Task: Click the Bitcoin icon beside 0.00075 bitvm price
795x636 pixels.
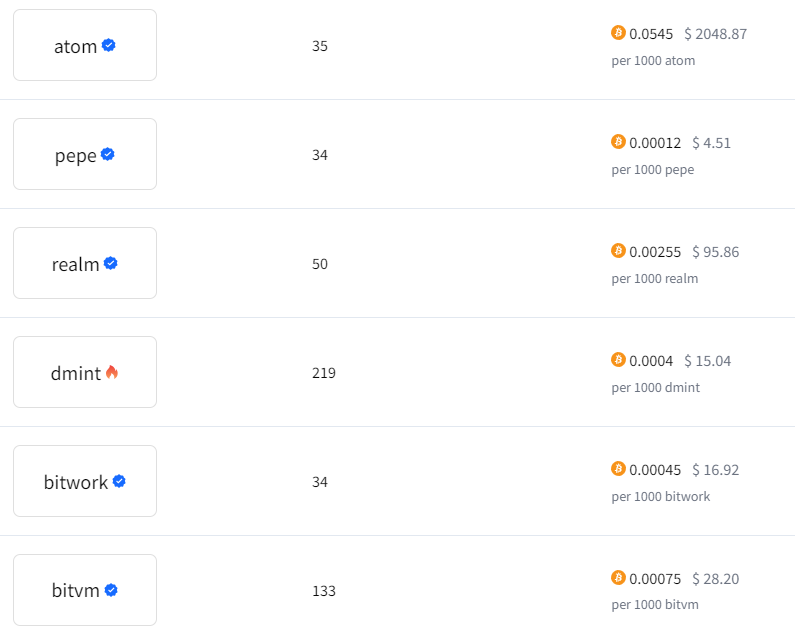Action: [618, 578]
